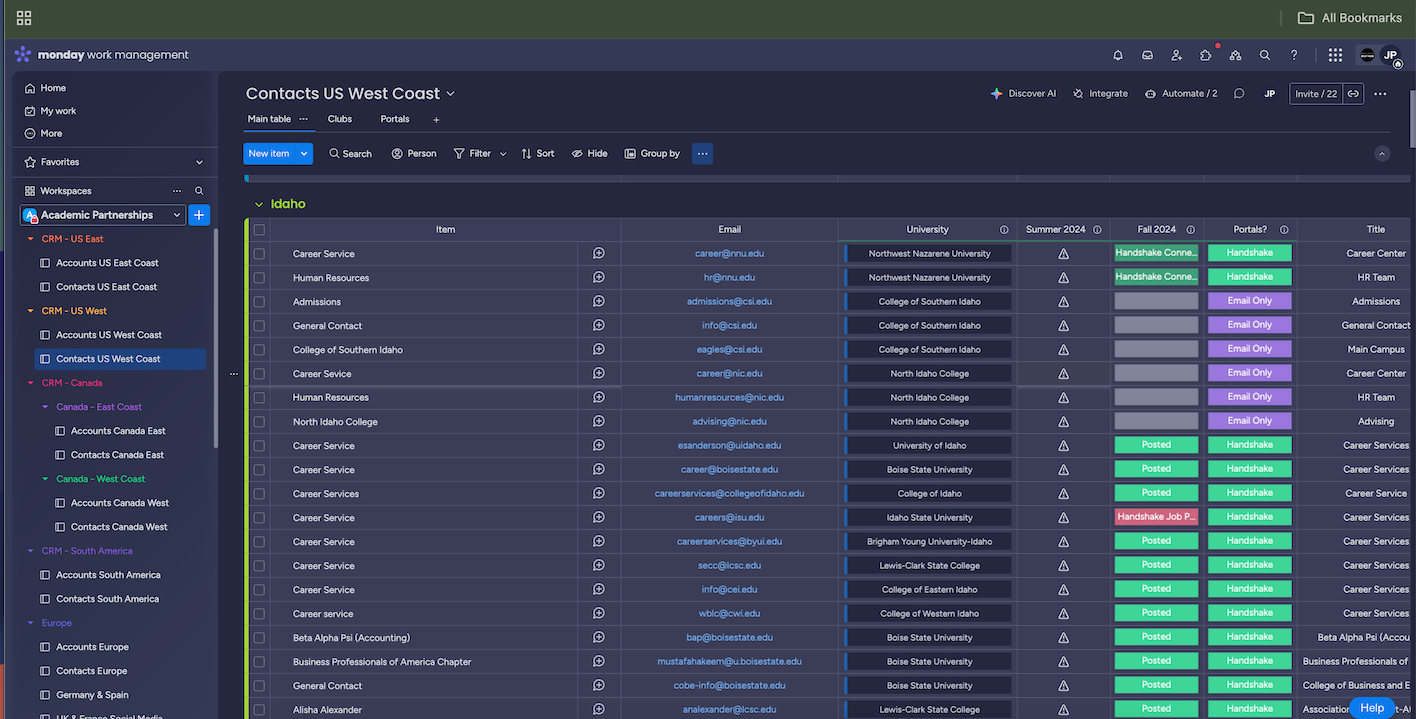Open the conversation icon for the Admissions row
1416x719 pixels.
(x=598, y=301)
